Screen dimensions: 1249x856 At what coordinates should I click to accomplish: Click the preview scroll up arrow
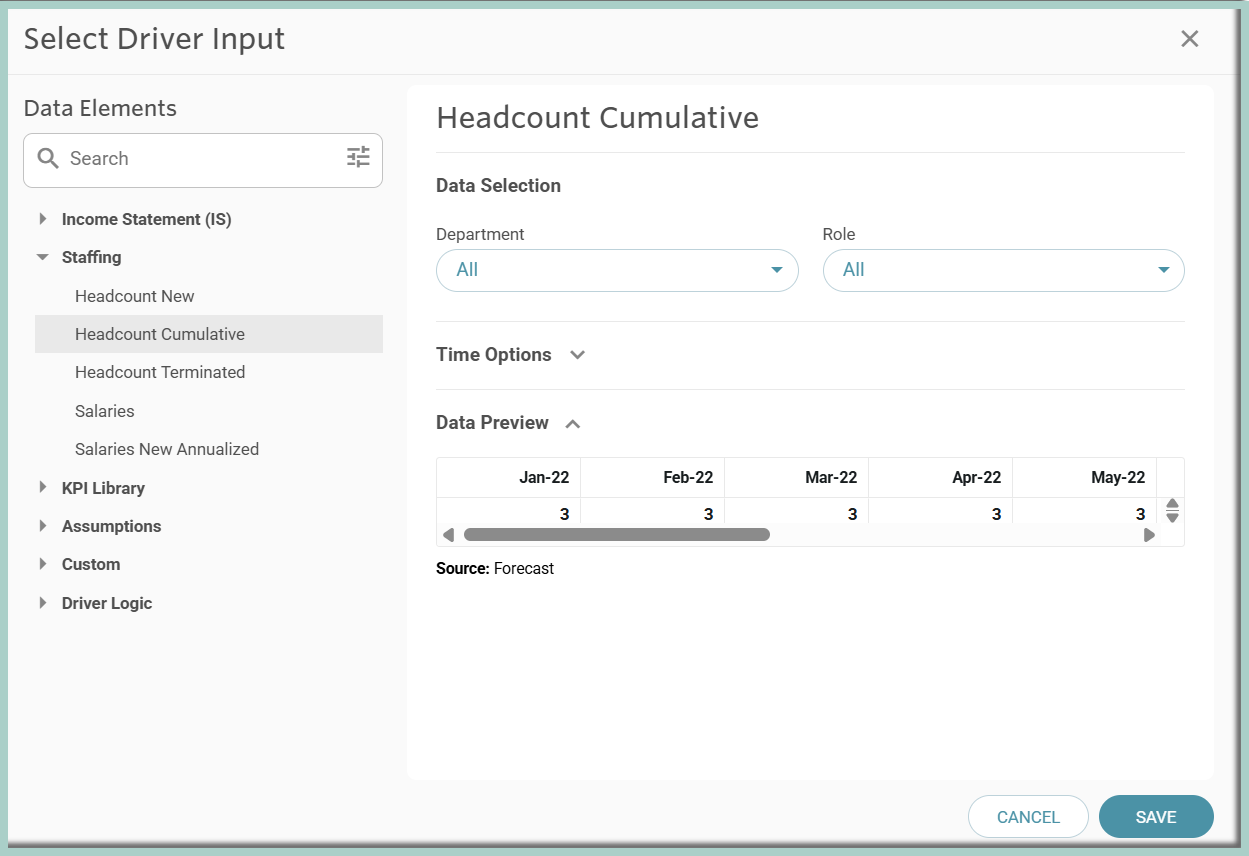[1172, 504]
